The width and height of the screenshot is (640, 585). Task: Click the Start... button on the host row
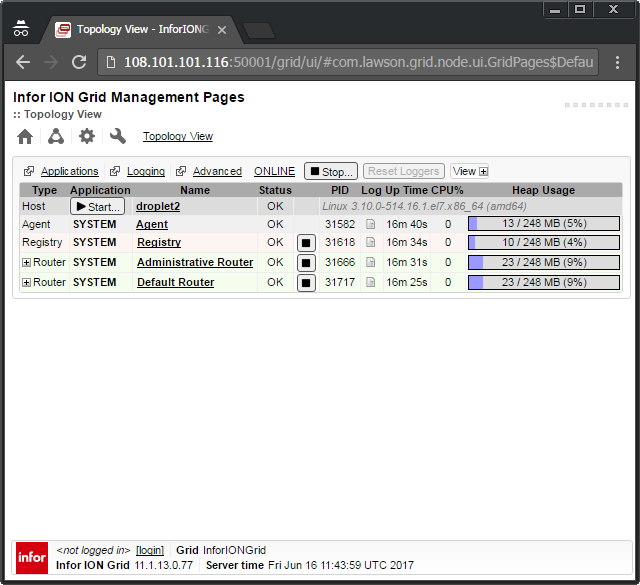(97, 206)
